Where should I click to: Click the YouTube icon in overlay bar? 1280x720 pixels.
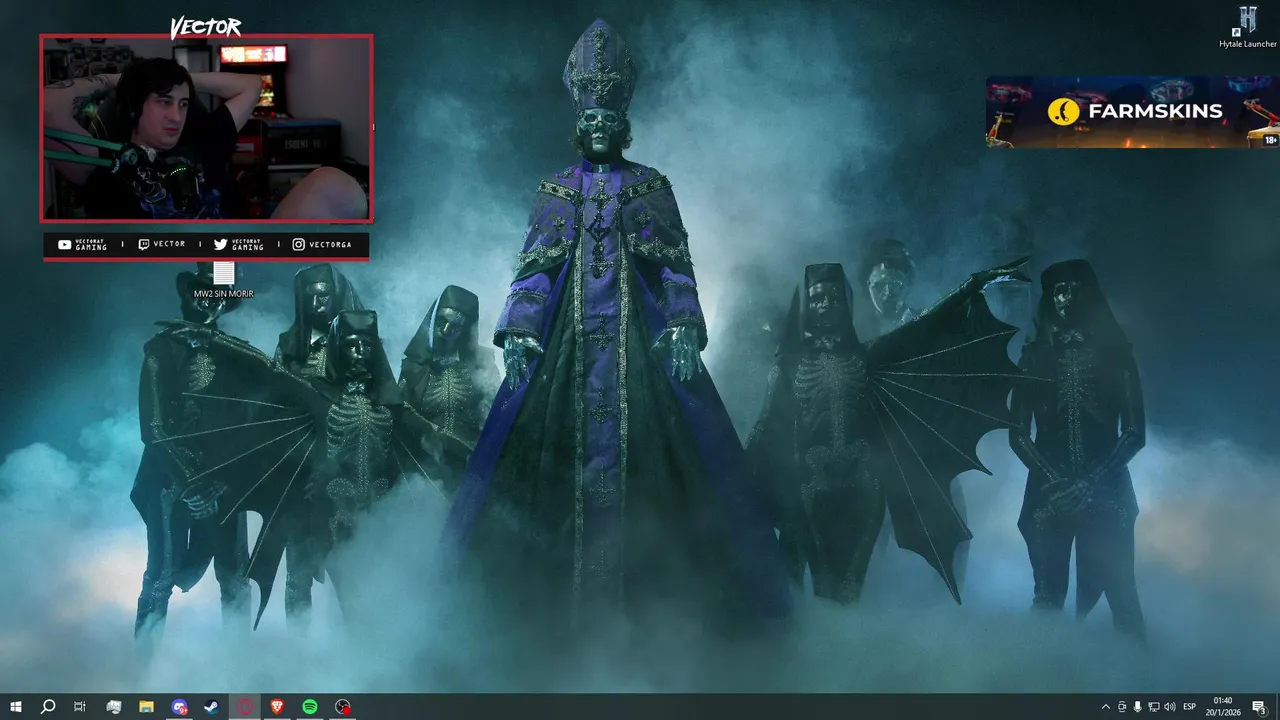(x=64, y=244)
